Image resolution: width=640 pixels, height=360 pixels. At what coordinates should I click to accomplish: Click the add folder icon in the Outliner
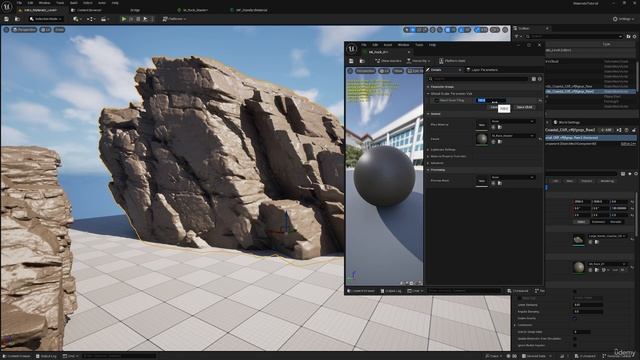[629, 36]
